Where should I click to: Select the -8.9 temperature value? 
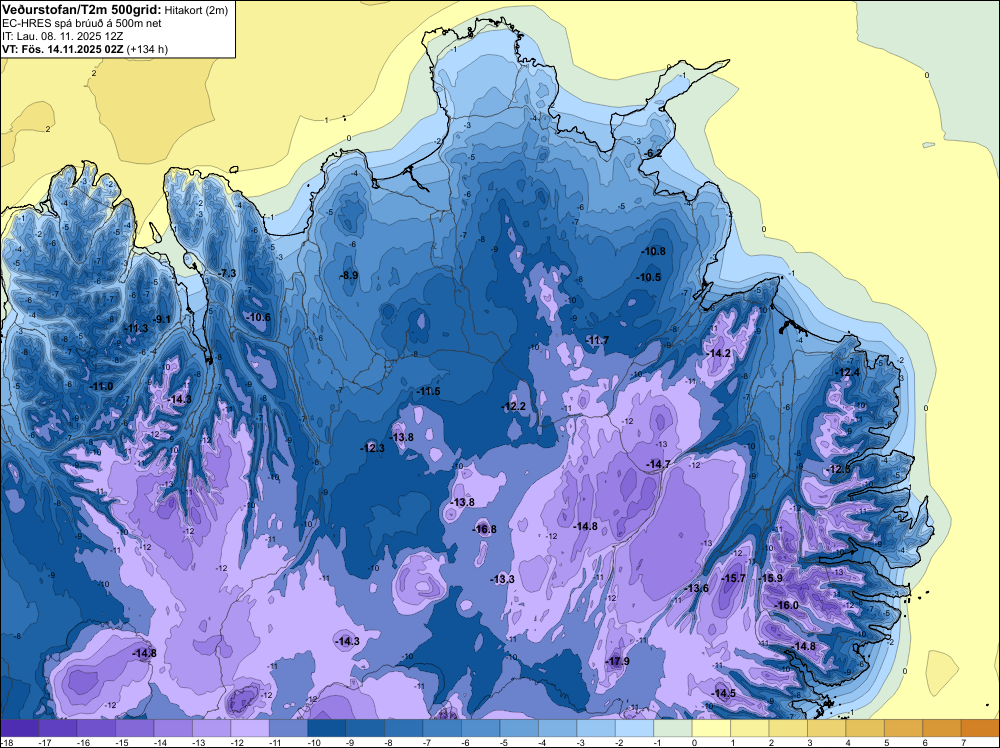(349, 275)
